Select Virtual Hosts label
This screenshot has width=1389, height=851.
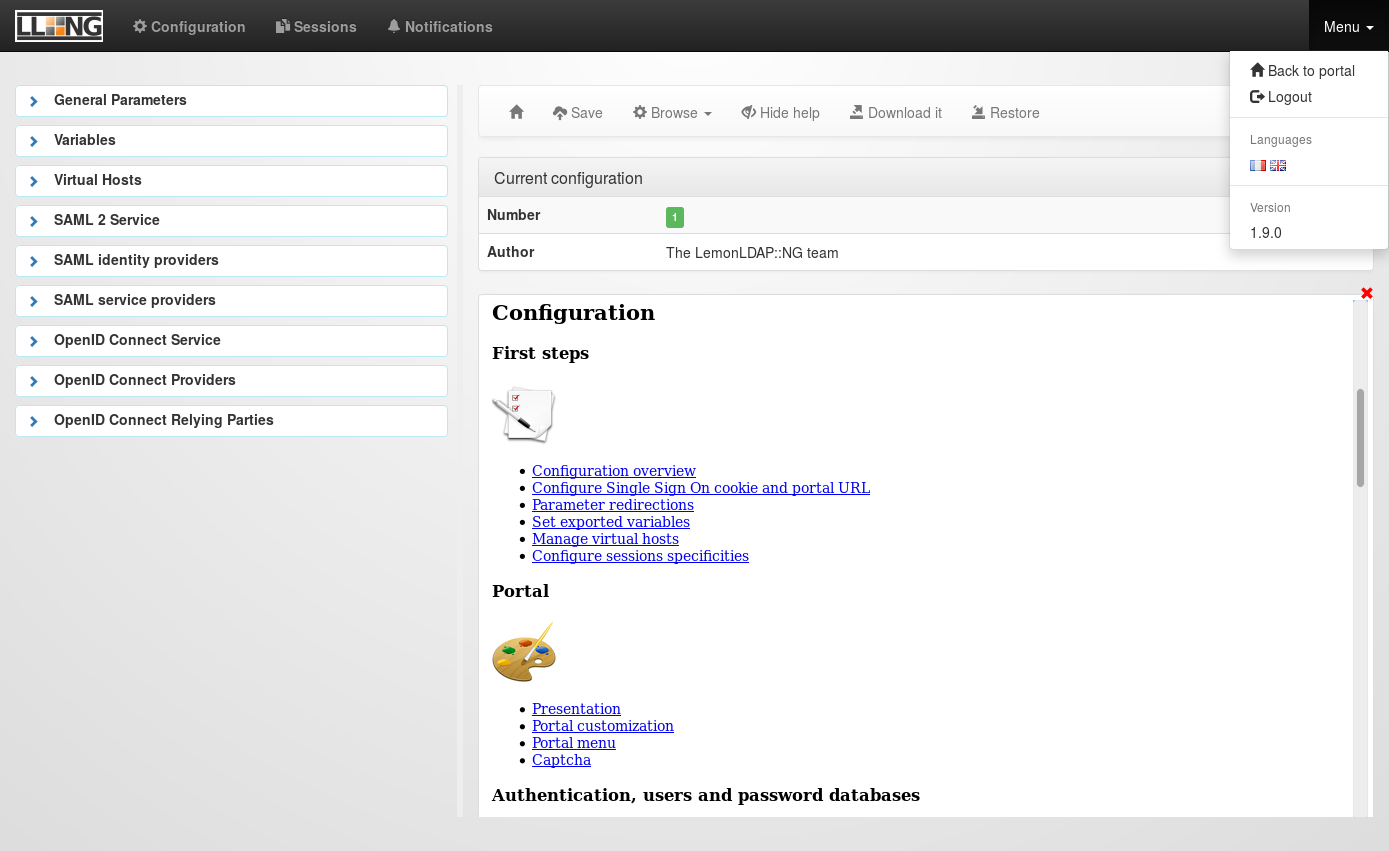coord(98,180)
